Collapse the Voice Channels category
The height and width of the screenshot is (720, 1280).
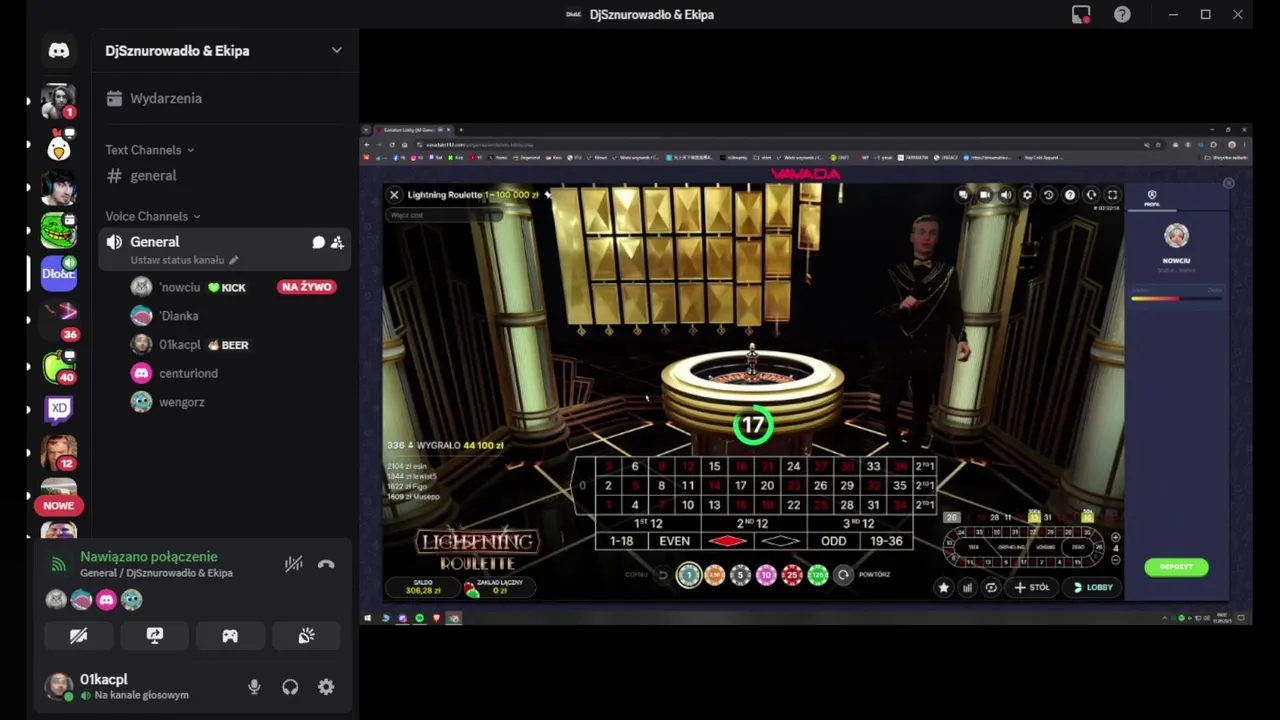tap(153, 216)
